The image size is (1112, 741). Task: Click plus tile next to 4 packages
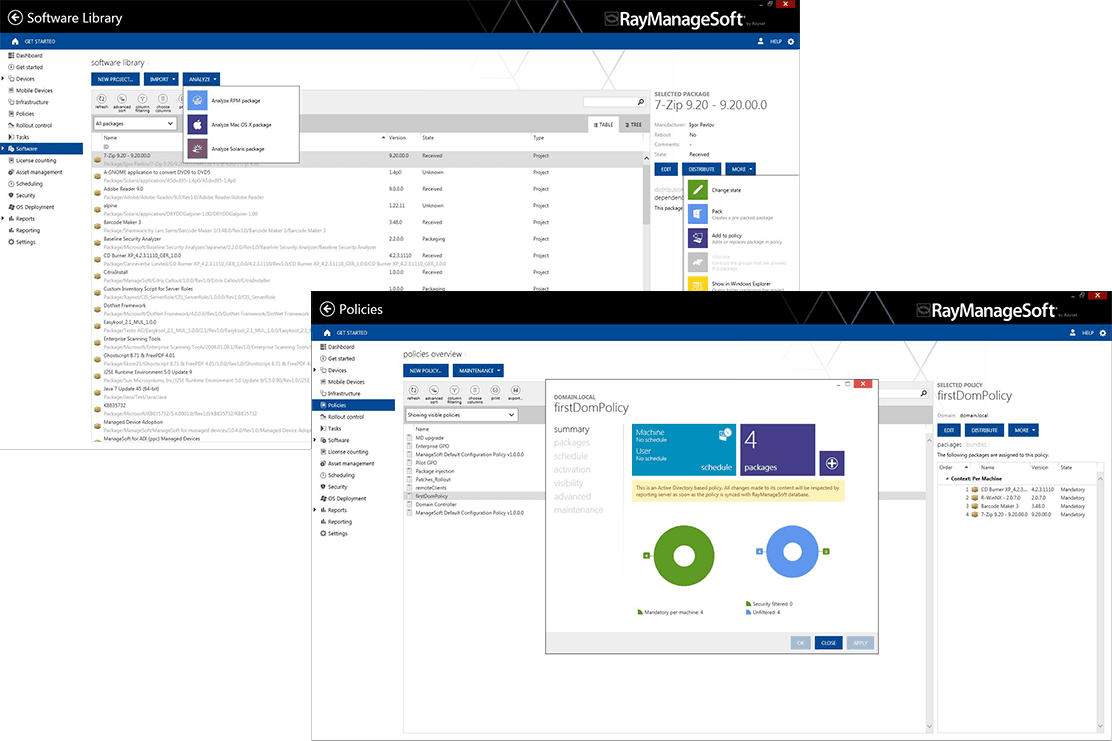point(832,463)
